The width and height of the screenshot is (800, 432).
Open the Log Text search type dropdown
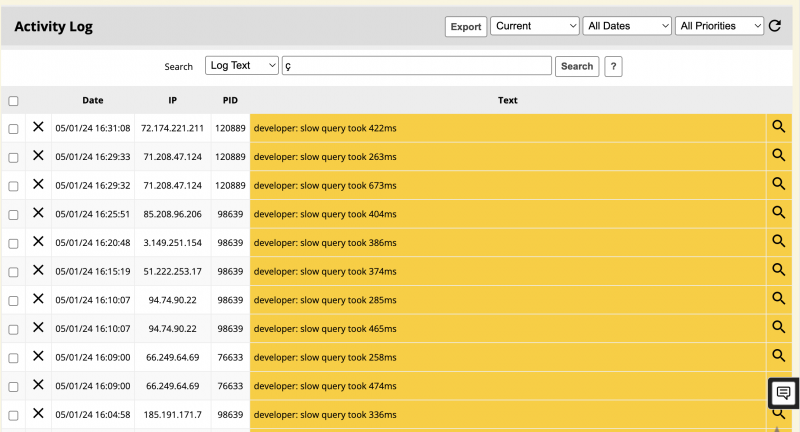[x=241, y=66]
